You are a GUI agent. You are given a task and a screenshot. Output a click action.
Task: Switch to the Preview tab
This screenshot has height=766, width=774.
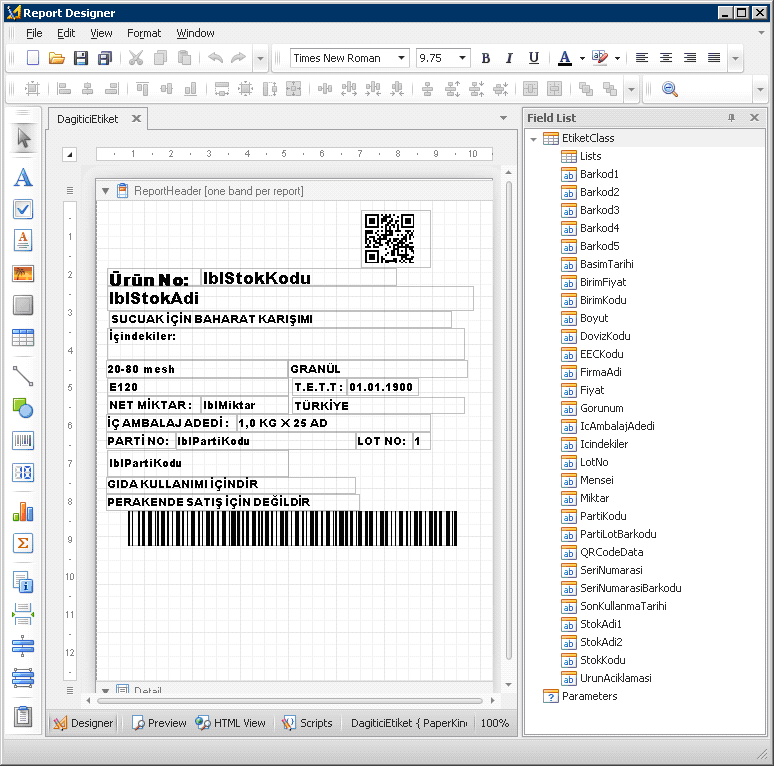tap(159, 723)
